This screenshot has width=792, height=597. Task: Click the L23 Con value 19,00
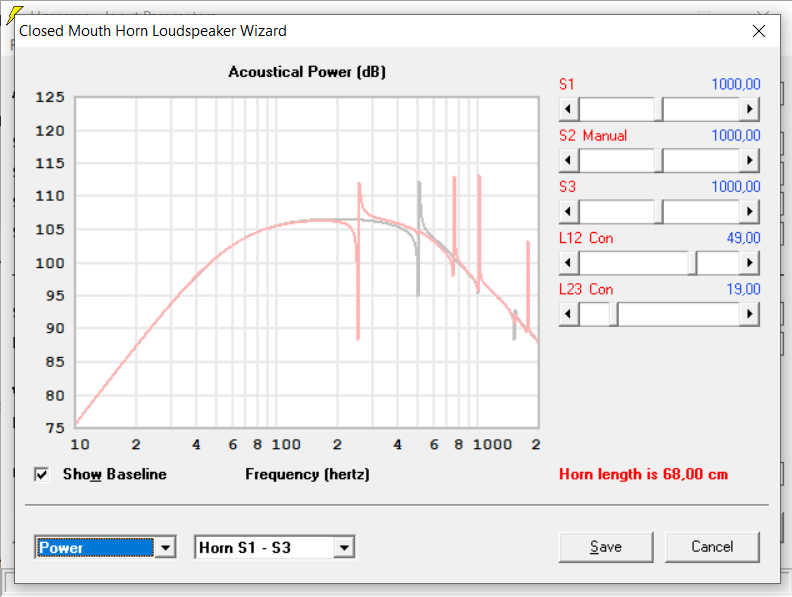pyautogui.click(x=744, y=289)
